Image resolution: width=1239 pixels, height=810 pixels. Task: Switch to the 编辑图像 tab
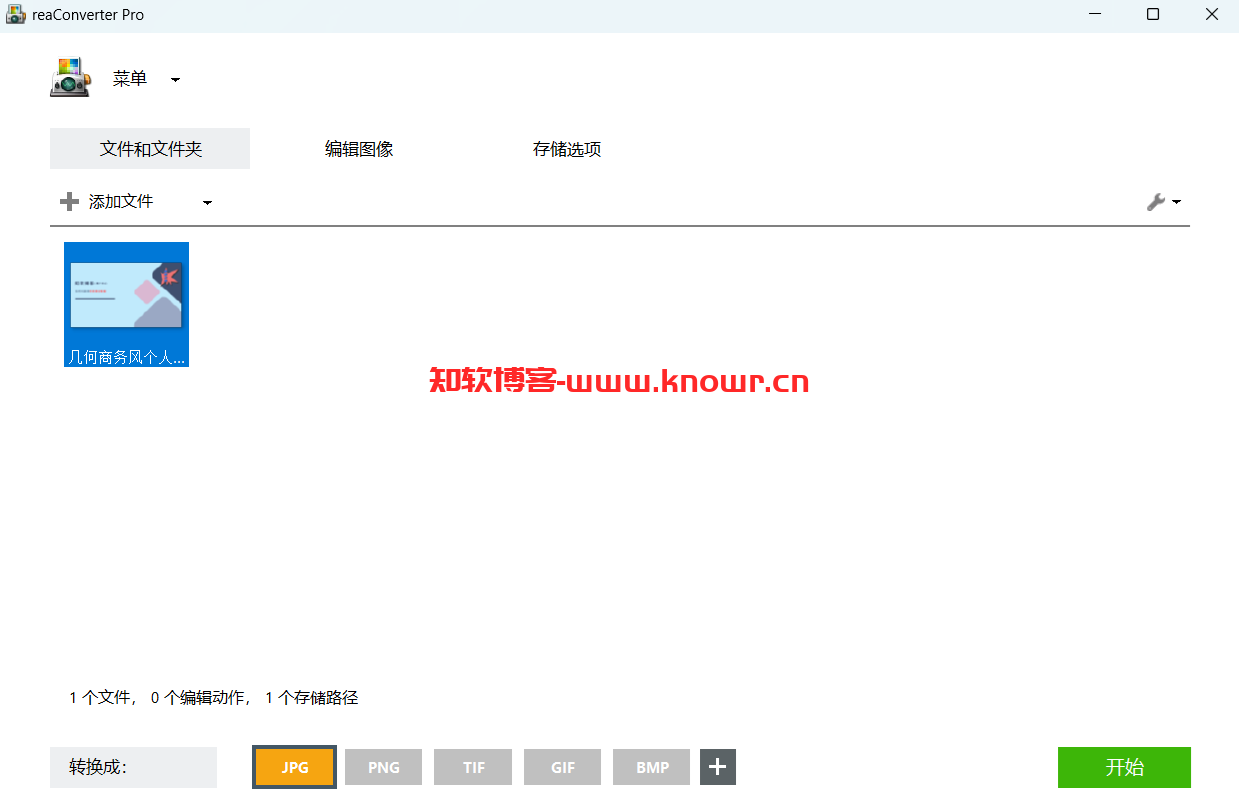coord(359,149)
